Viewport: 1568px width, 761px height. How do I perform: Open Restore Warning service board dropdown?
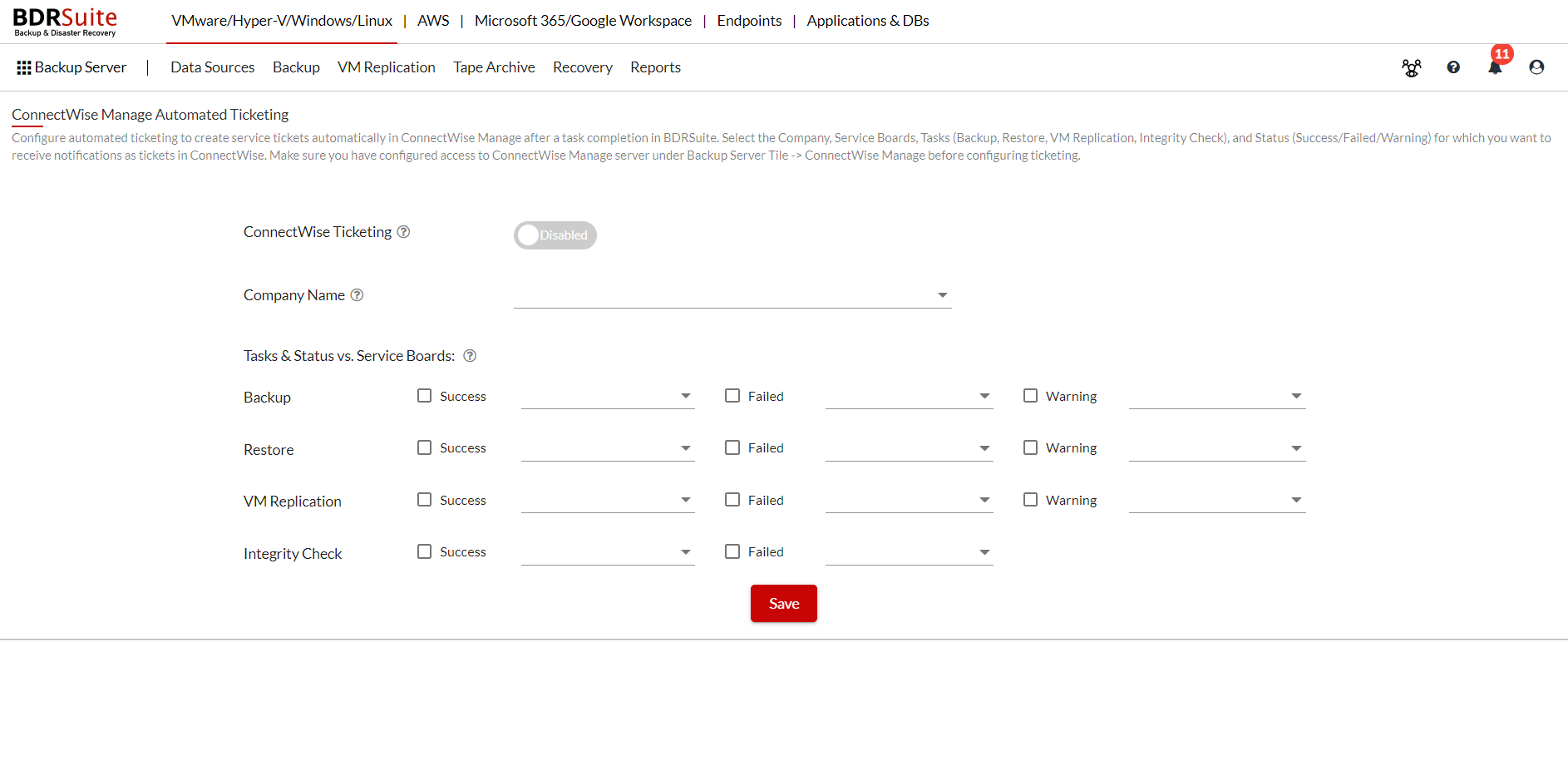[x=1217, y=449]
